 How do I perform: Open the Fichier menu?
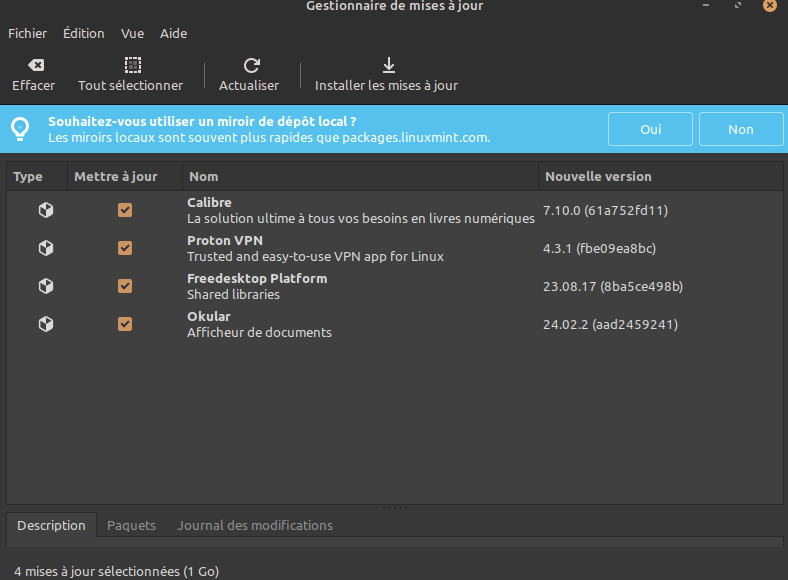click(28, 33)
